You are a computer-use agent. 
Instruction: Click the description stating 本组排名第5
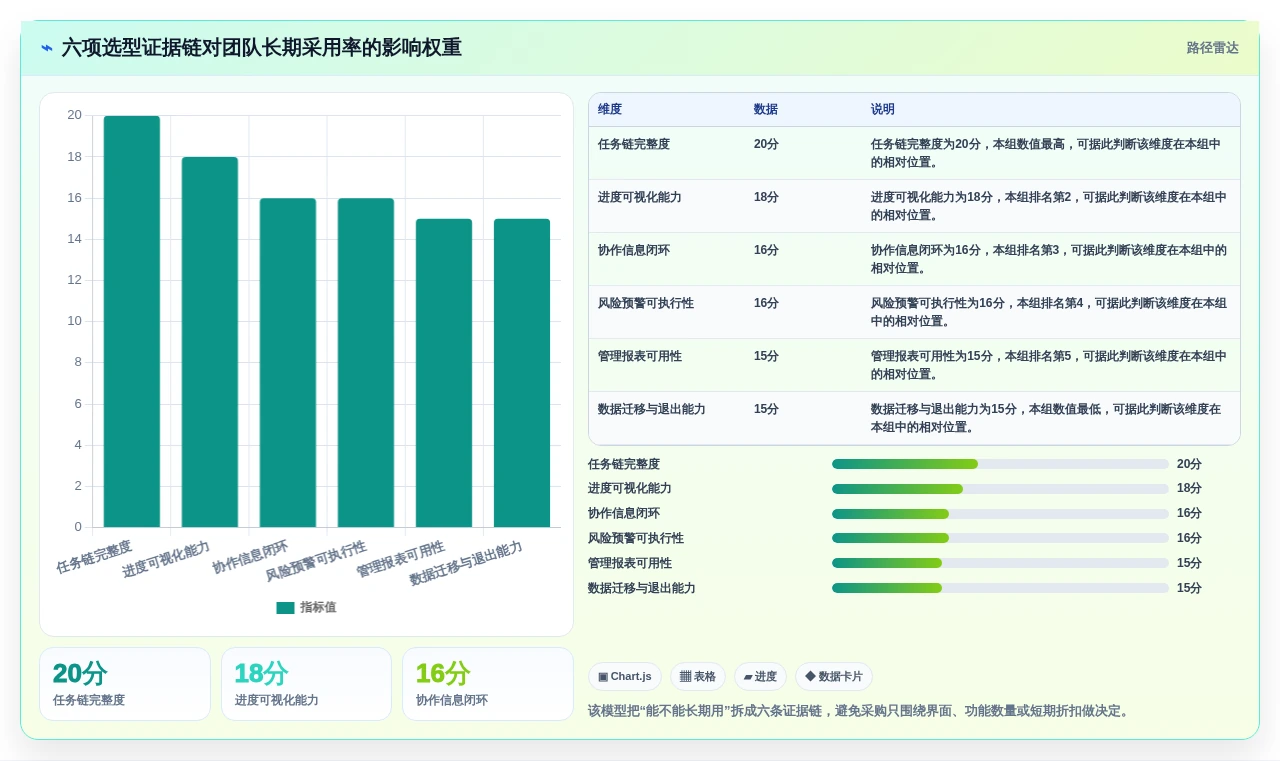(x=1048, y=365)
